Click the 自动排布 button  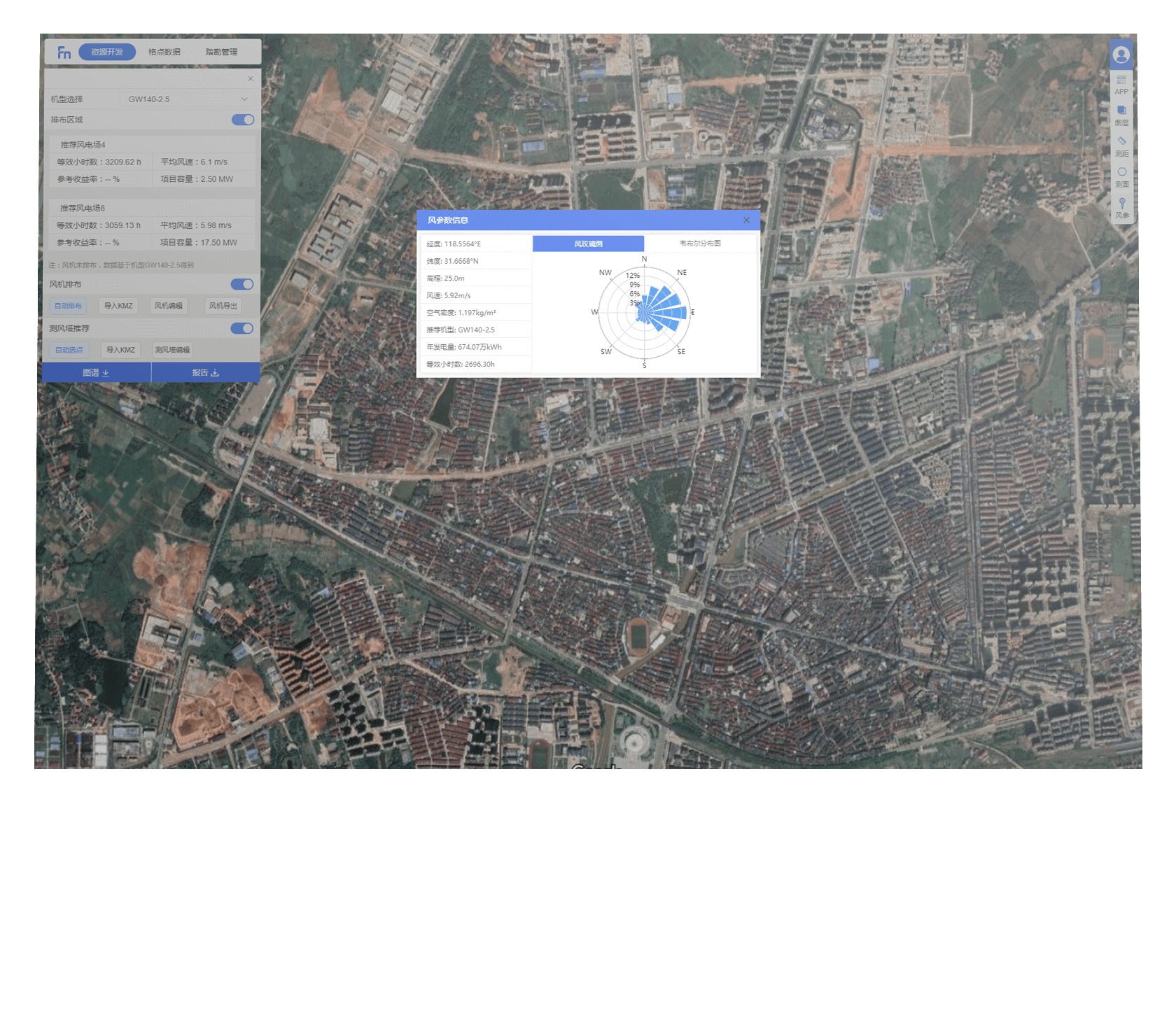pyautogui.click(x=68, y=306)
